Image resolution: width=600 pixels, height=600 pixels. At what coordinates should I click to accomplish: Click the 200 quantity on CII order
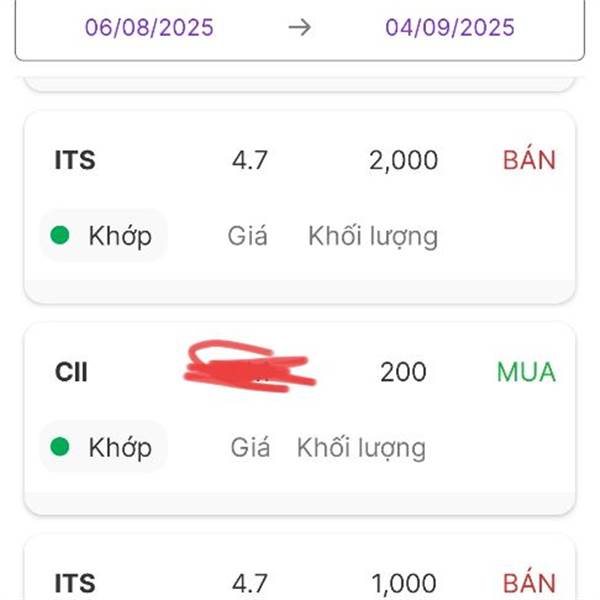[x=403, y=372]
